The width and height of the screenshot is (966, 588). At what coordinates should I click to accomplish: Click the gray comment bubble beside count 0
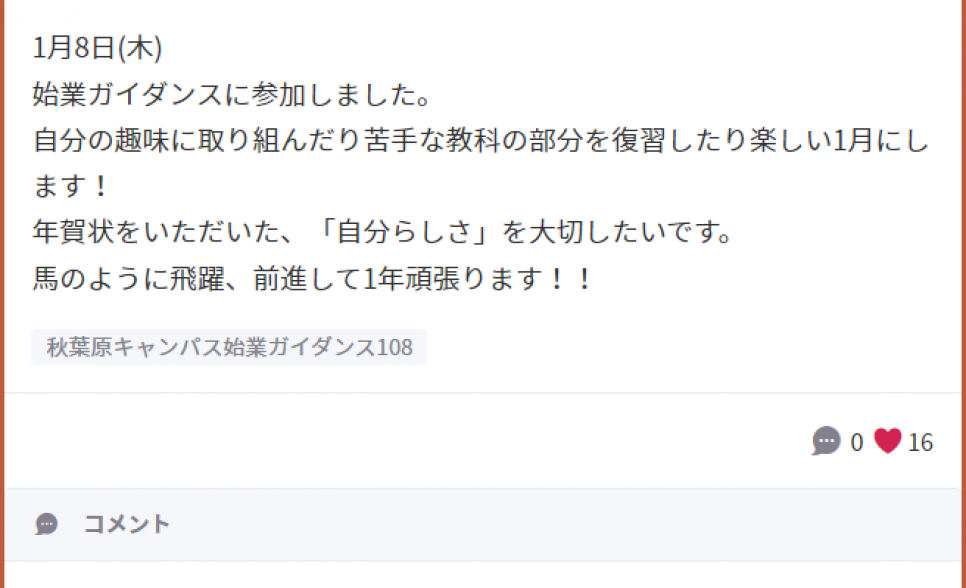pyautogui.click(x=826, y=441)
